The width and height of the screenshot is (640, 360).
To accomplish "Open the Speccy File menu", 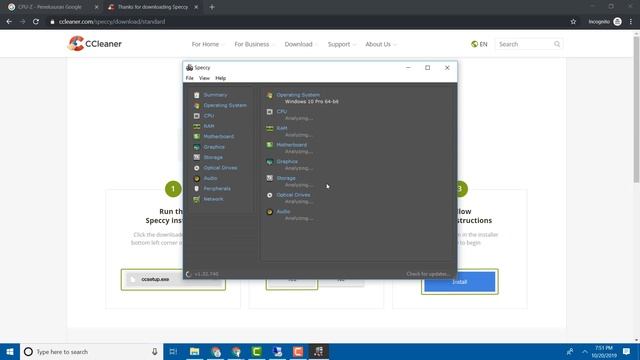I will click(x=189, y=78).
